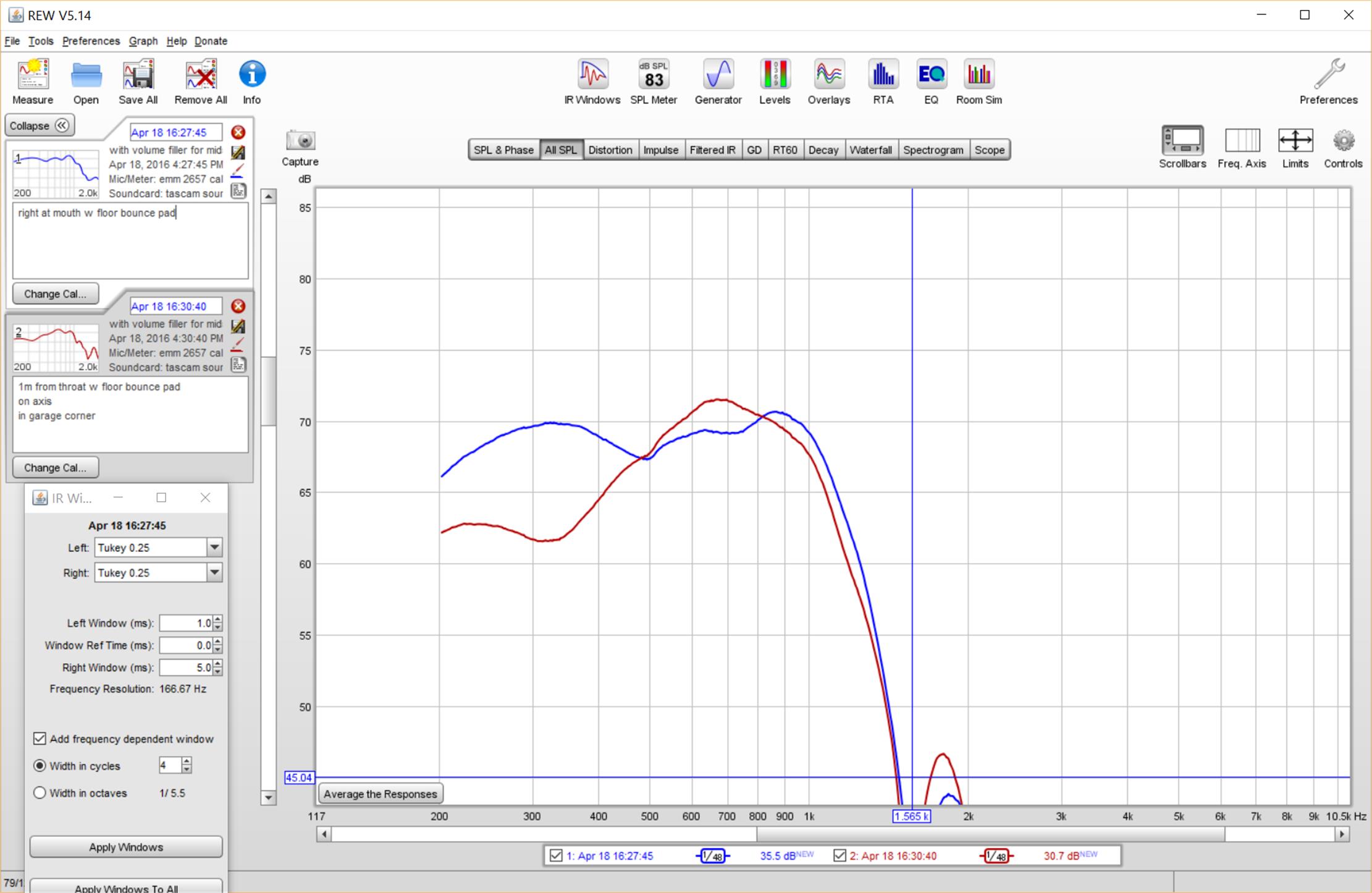1372x893 pixels.
Task: Click measurement list scroll up arrow
Action: [x=268, y=197]
